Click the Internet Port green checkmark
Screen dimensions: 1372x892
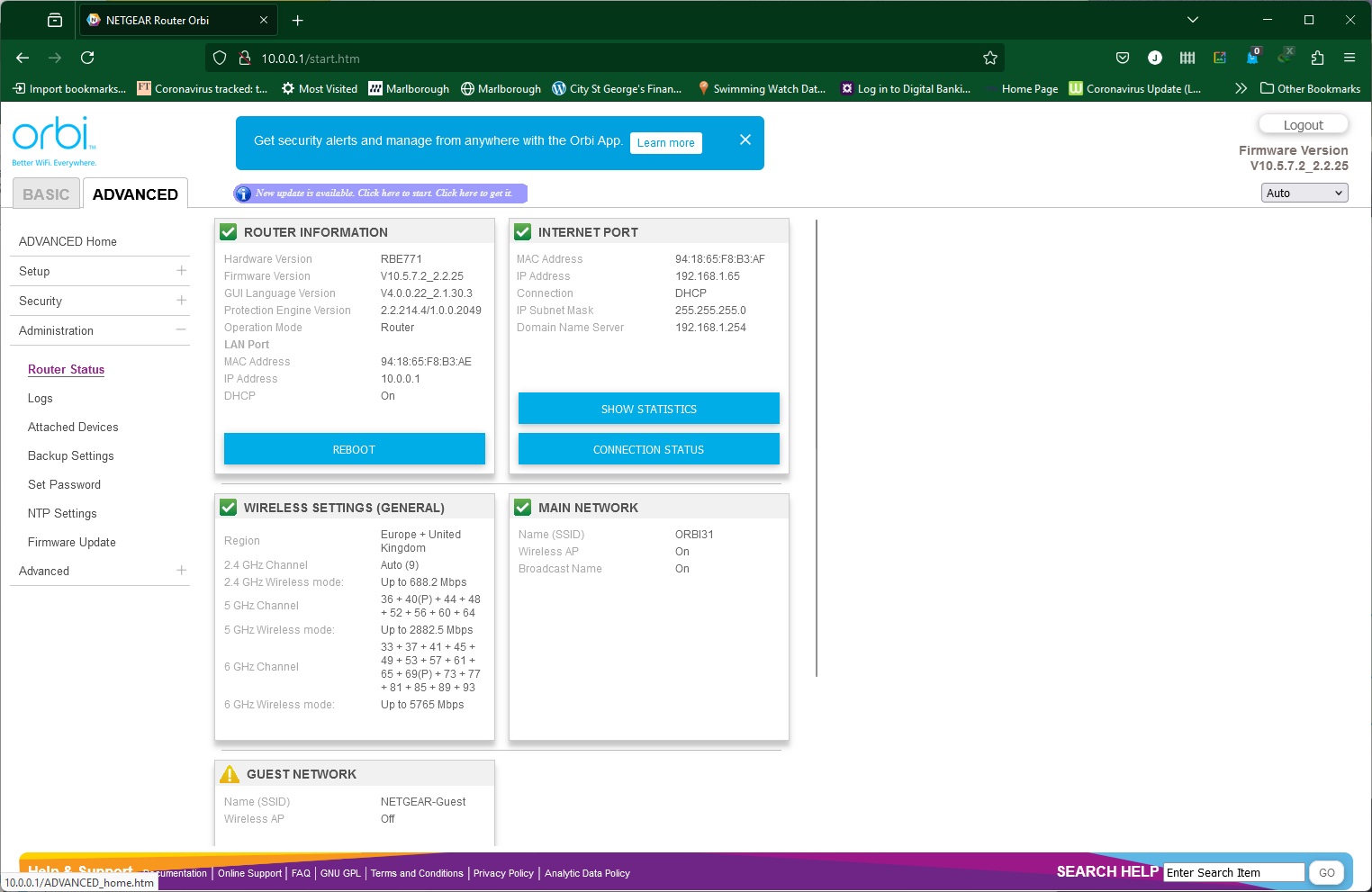[x=522, y=232]
